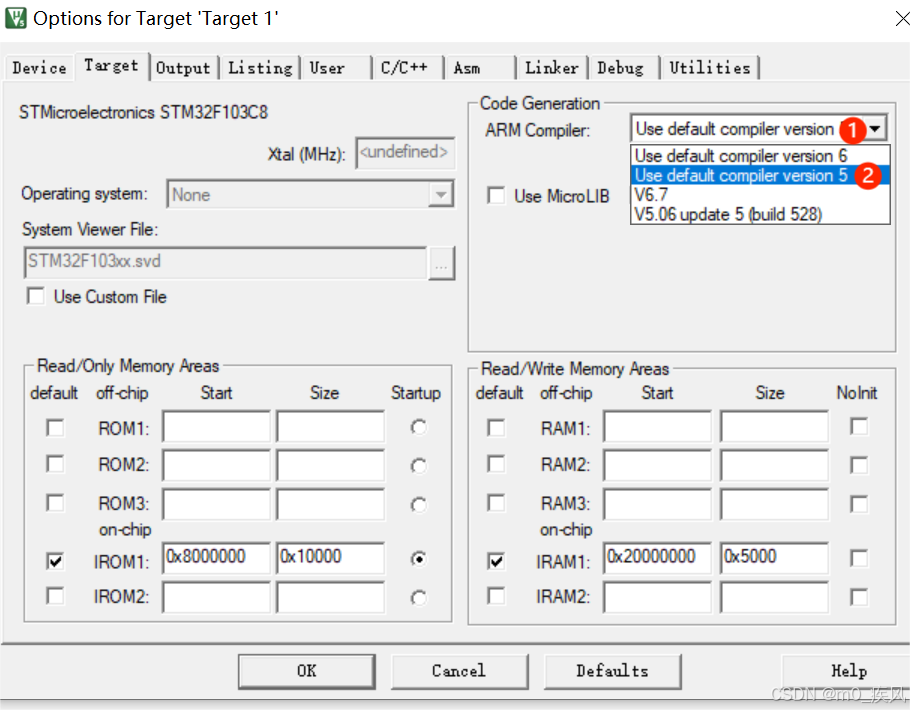Select V6.7 compiler from the list
The image size is (910, 710).
(x=760, y=194)
